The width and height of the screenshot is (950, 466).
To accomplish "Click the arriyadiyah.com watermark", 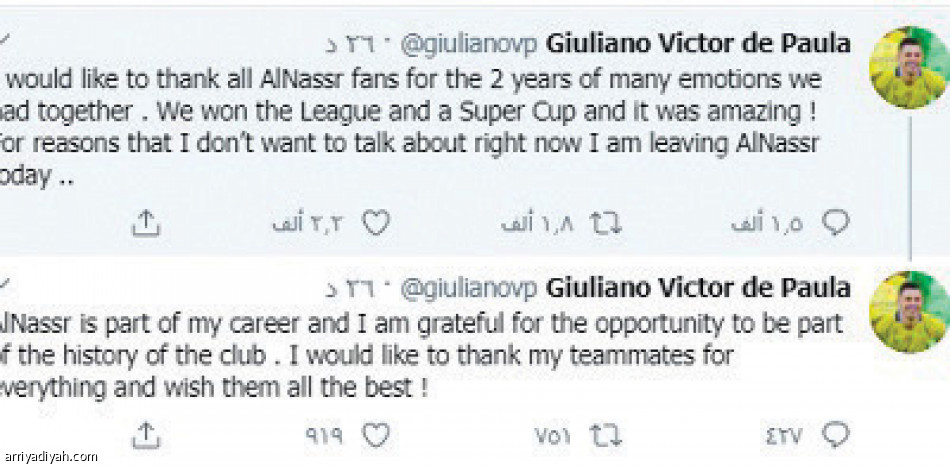I will (49, 457).
